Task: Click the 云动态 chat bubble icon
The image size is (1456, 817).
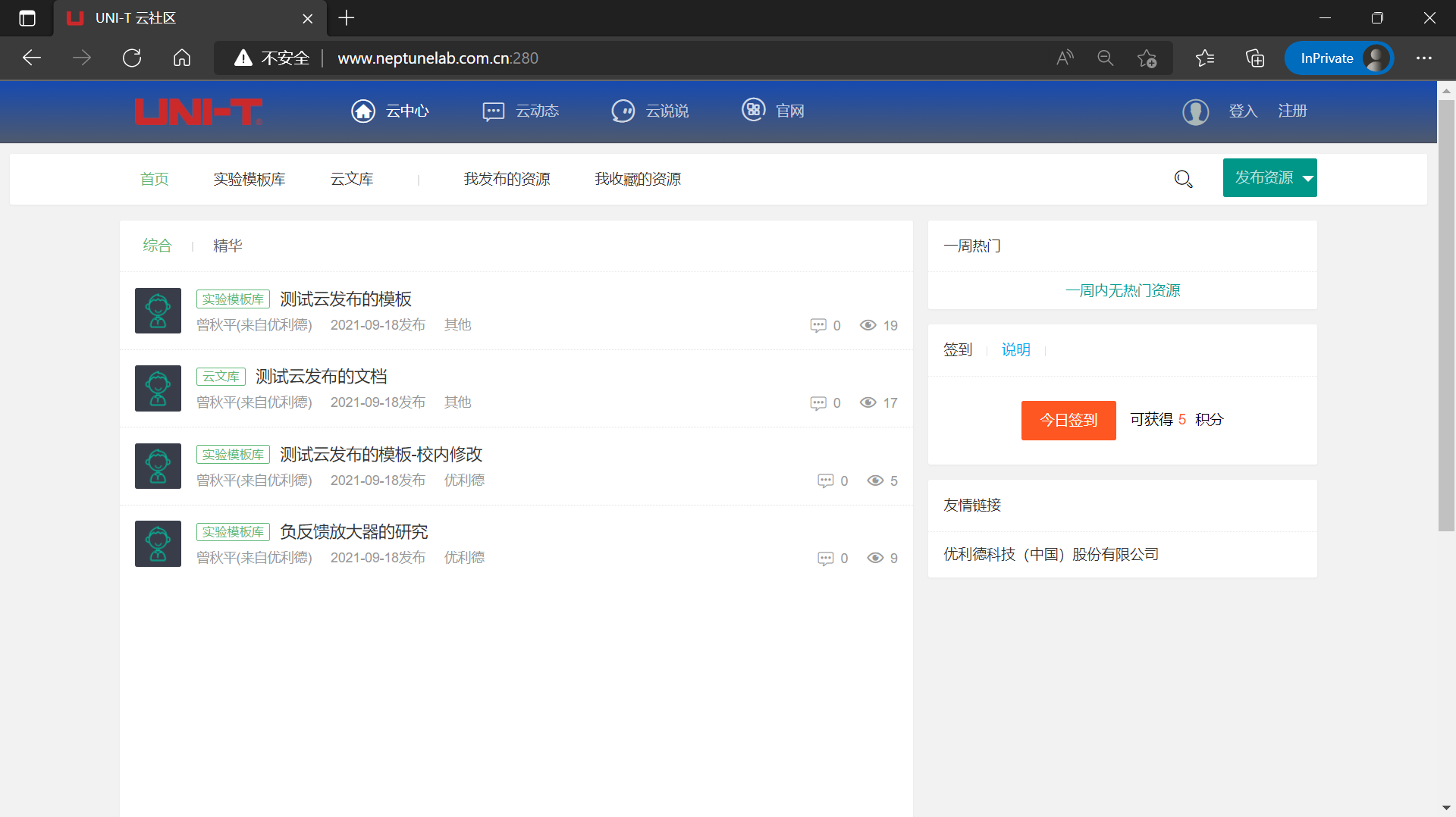Action: 493,111
